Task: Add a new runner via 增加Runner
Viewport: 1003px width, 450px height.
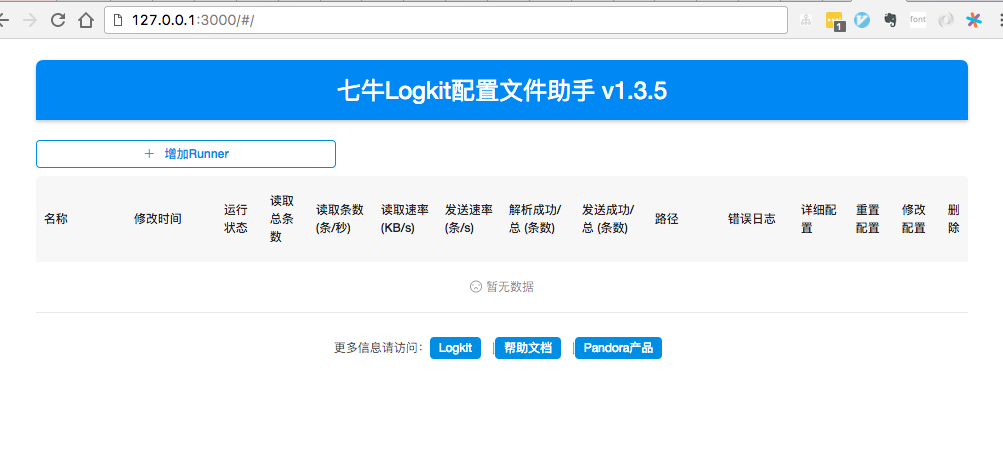Action: (x=186, y=154)
